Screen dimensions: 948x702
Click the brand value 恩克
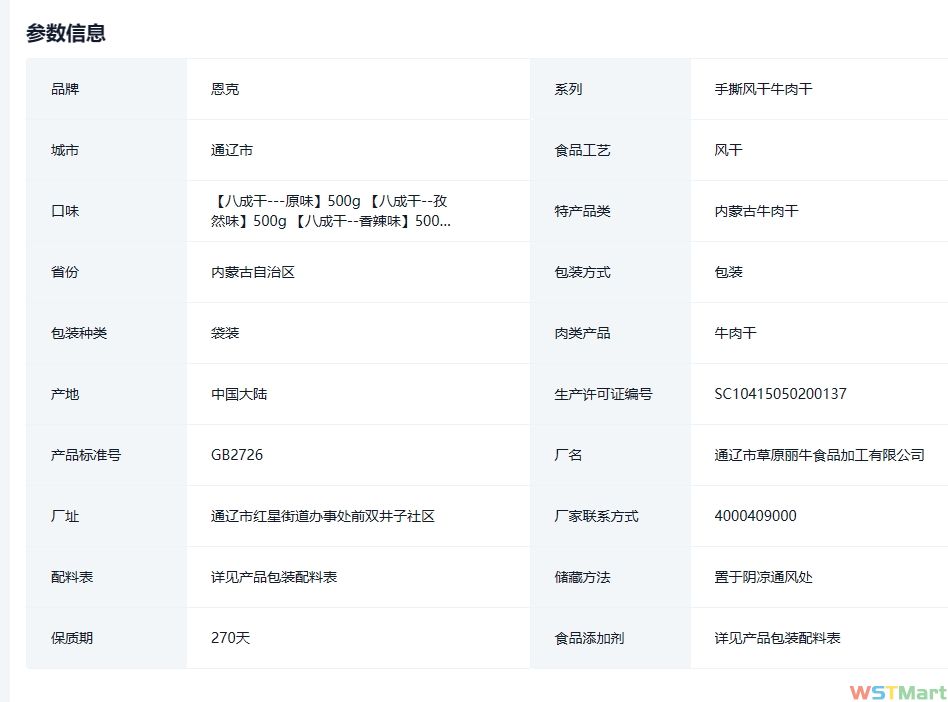pyautogui.click(x=225, y=89)
